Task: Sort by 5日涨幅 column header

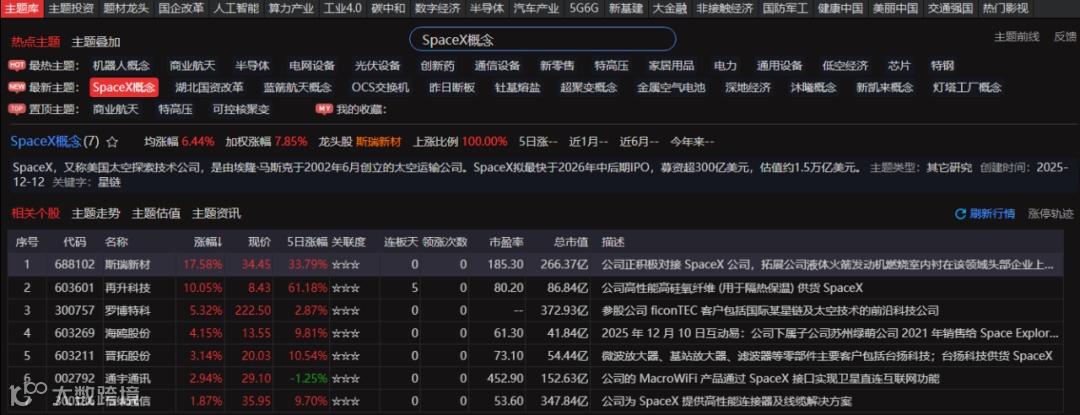Action: coord(307,242)
